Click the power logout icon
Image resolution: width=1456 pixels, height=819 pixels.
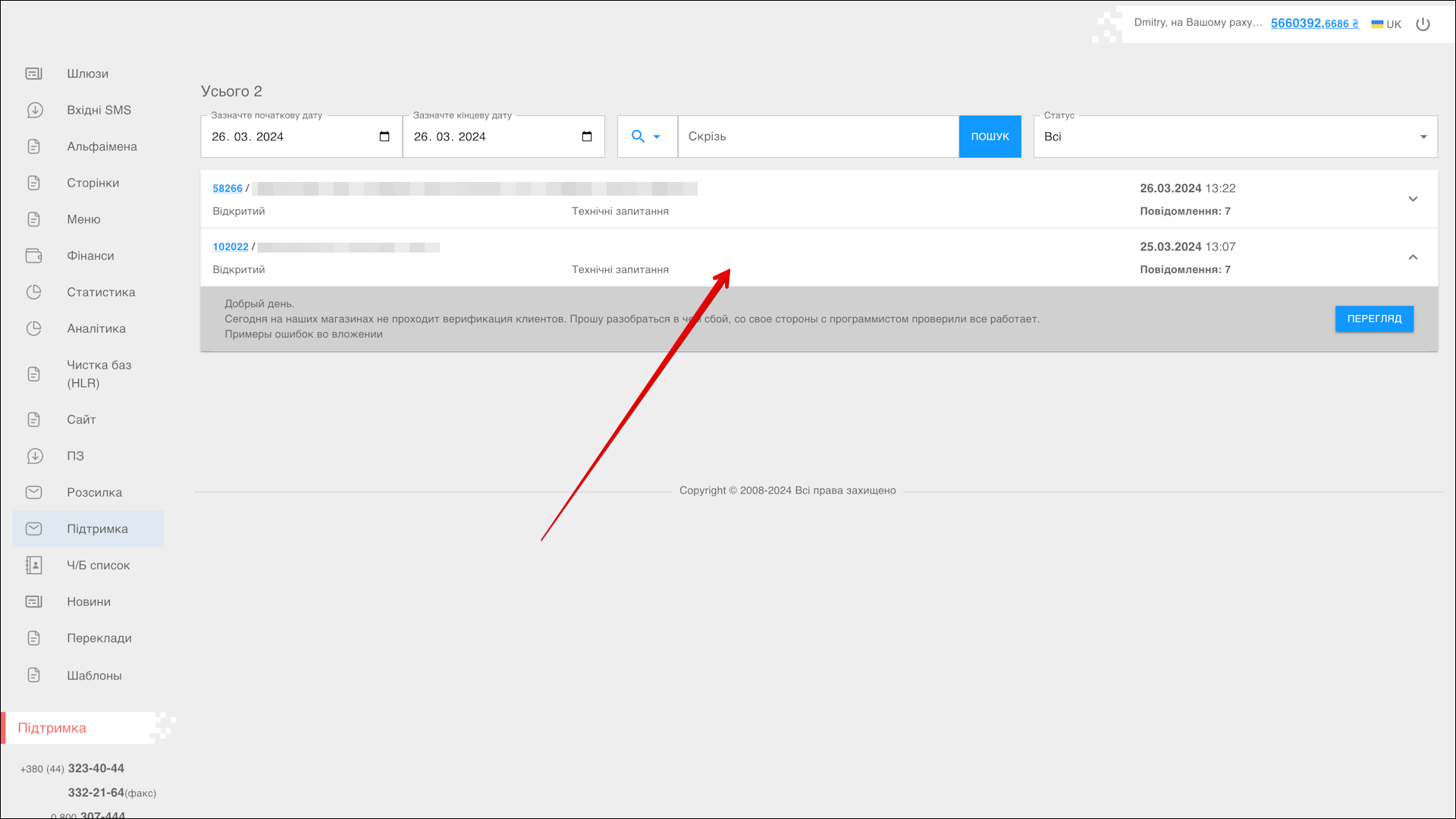tap(1423, 24)
